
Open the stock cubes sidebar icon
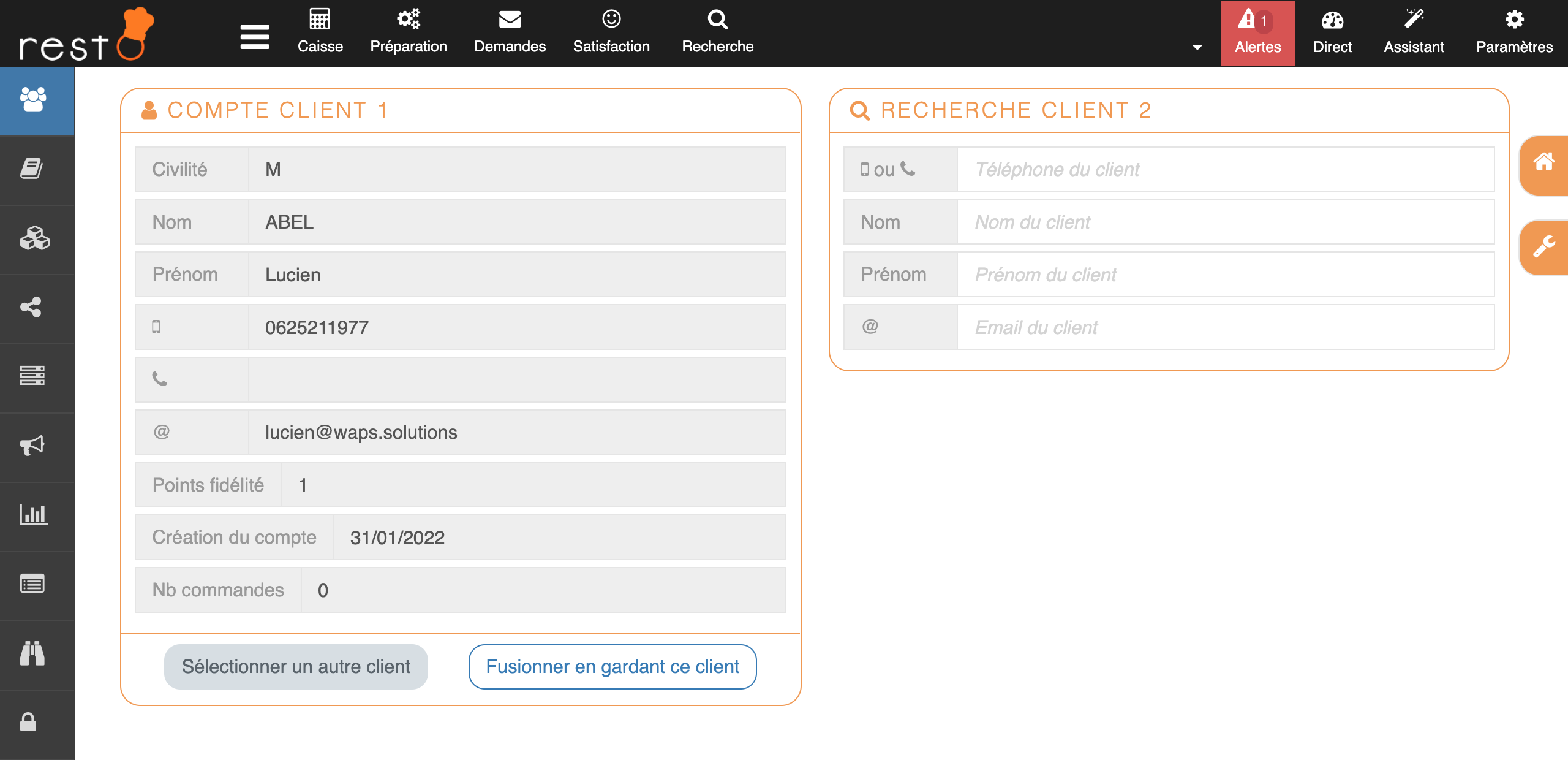point(34,238)
